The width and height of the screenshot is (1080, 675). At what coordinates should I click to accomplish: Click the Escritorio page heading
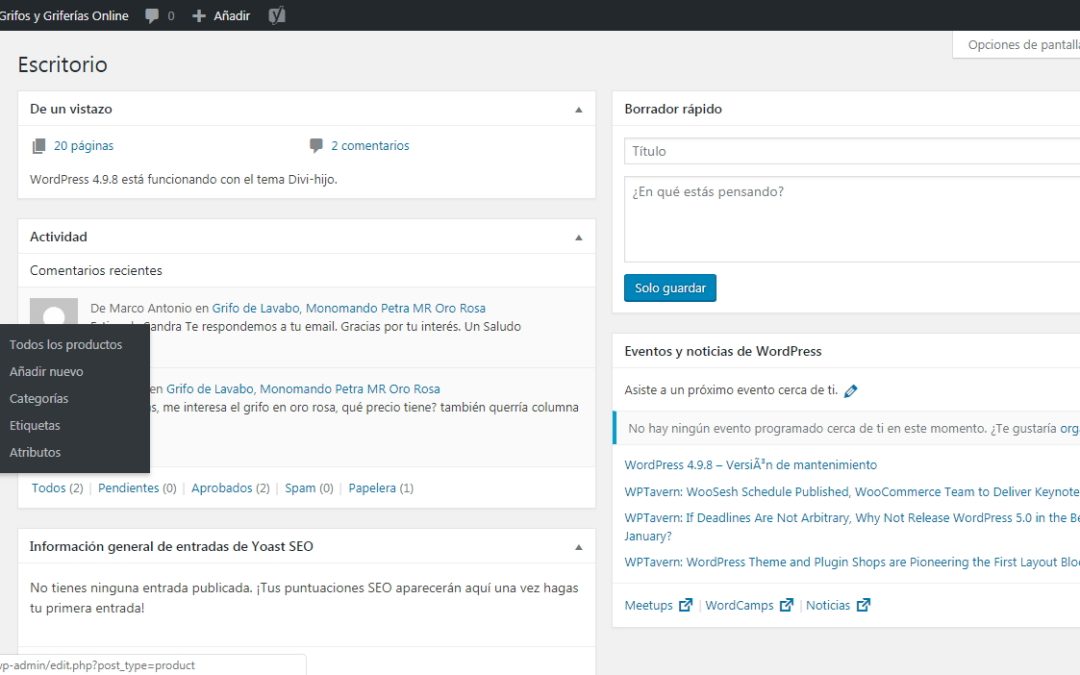63,65
